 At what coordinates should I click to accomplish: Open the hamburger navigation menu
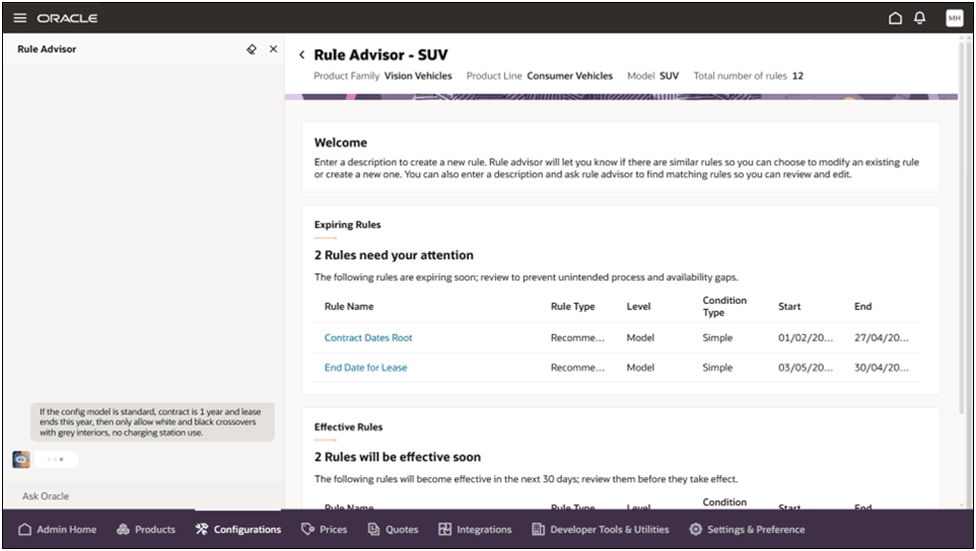tap(20, 18)
